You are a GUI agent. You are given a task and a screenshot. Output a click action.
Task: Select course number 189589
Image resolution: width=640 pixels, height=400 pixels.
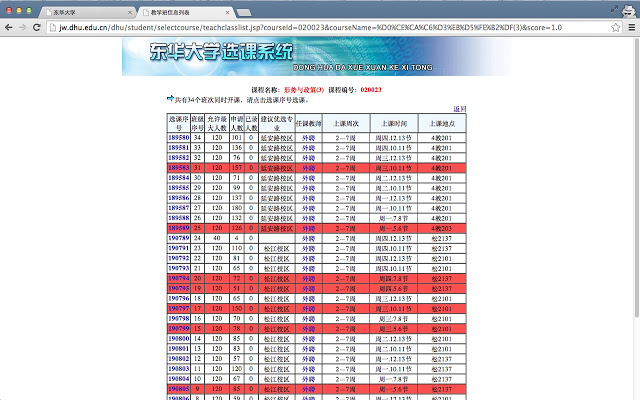point(179,228)
